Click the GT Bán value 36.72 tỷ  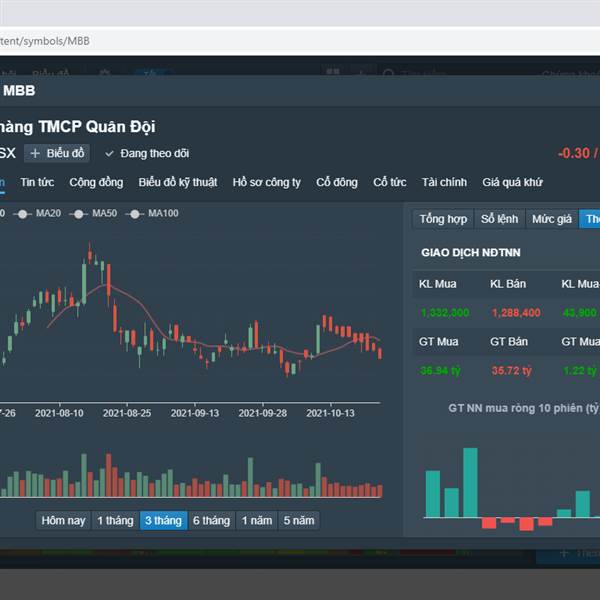tap(511, 370)
